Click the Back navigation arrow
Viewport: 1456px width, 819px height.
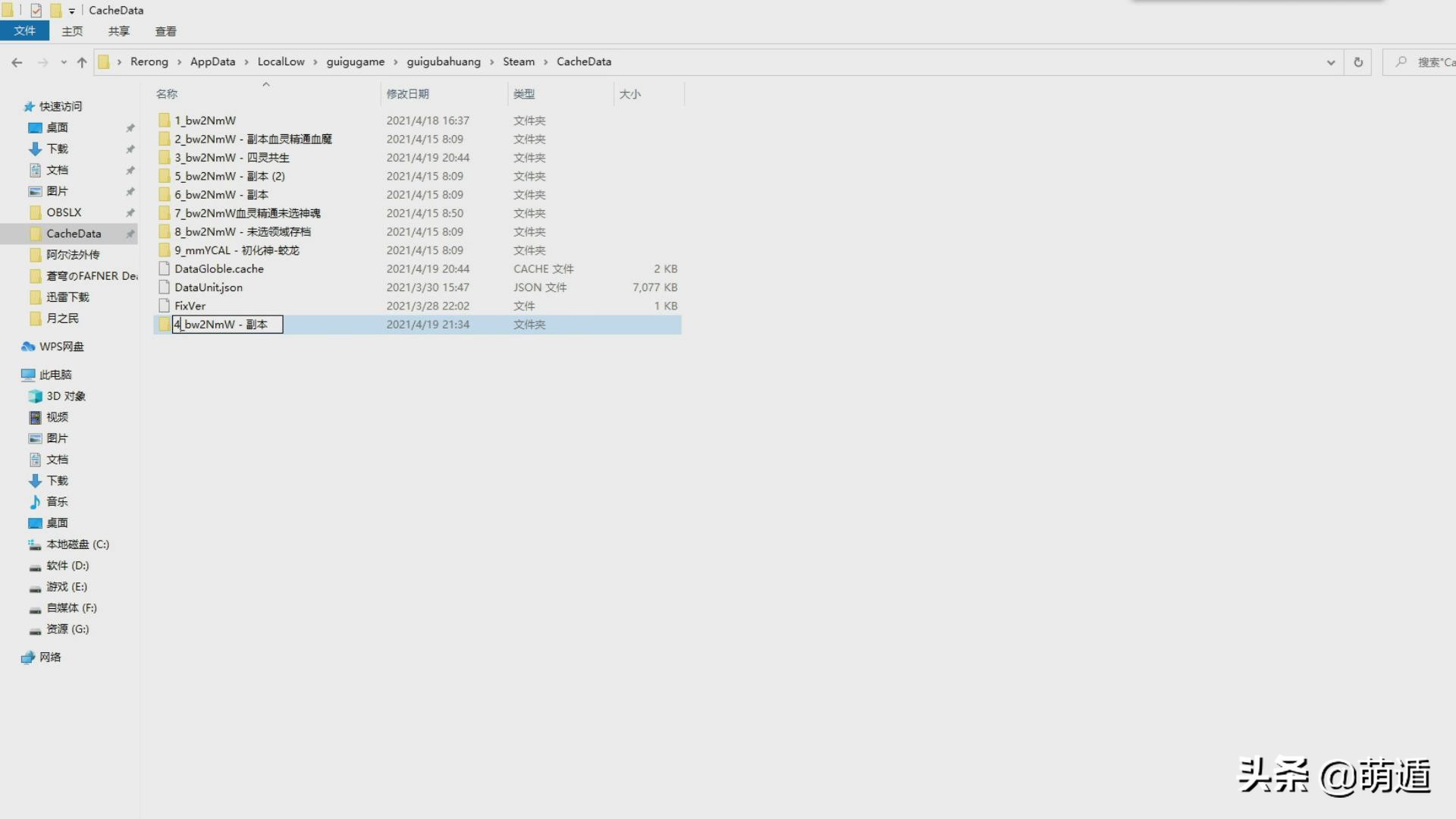pyautogui.click(x=17, y=62)
